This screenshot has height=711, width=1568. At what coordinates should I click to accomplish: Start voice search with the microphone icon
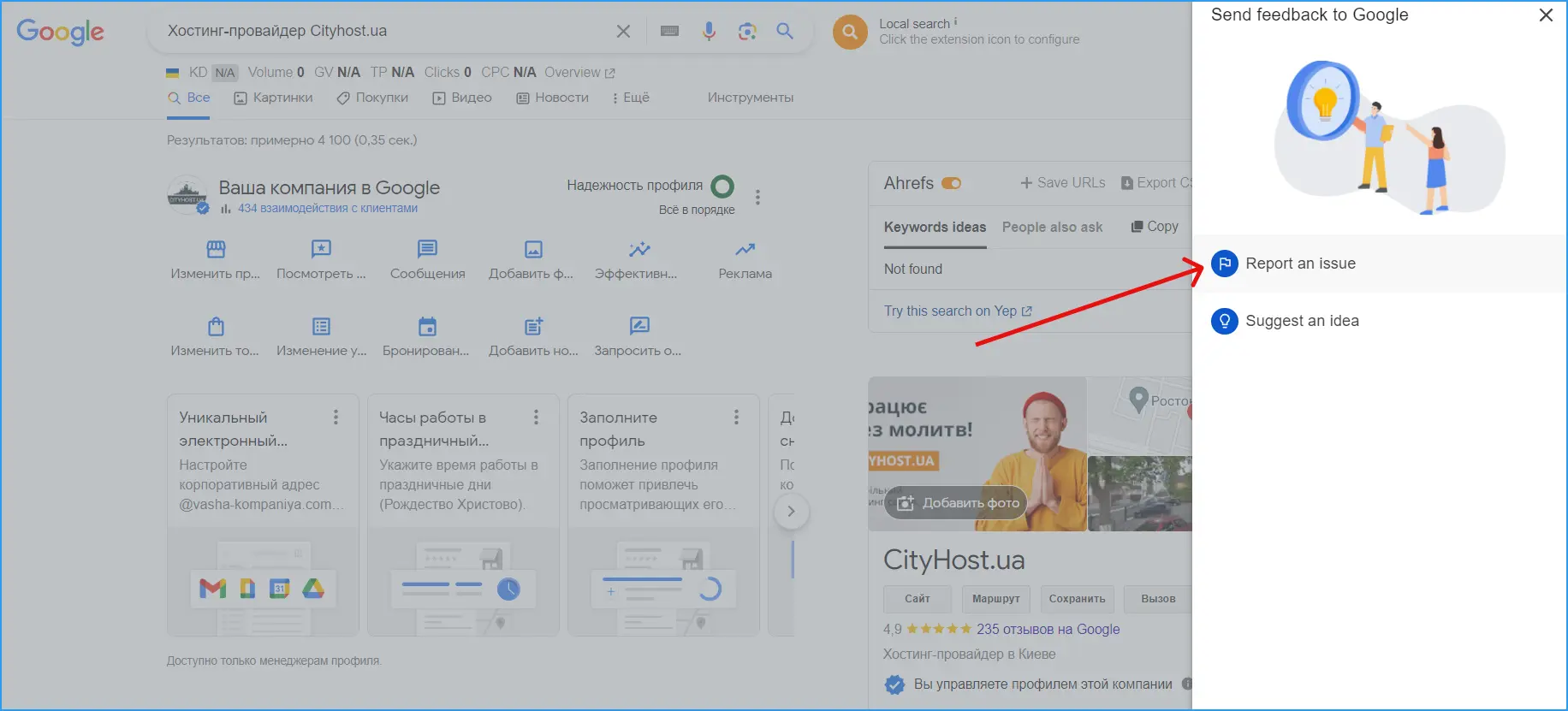click(x=709, y=32)
